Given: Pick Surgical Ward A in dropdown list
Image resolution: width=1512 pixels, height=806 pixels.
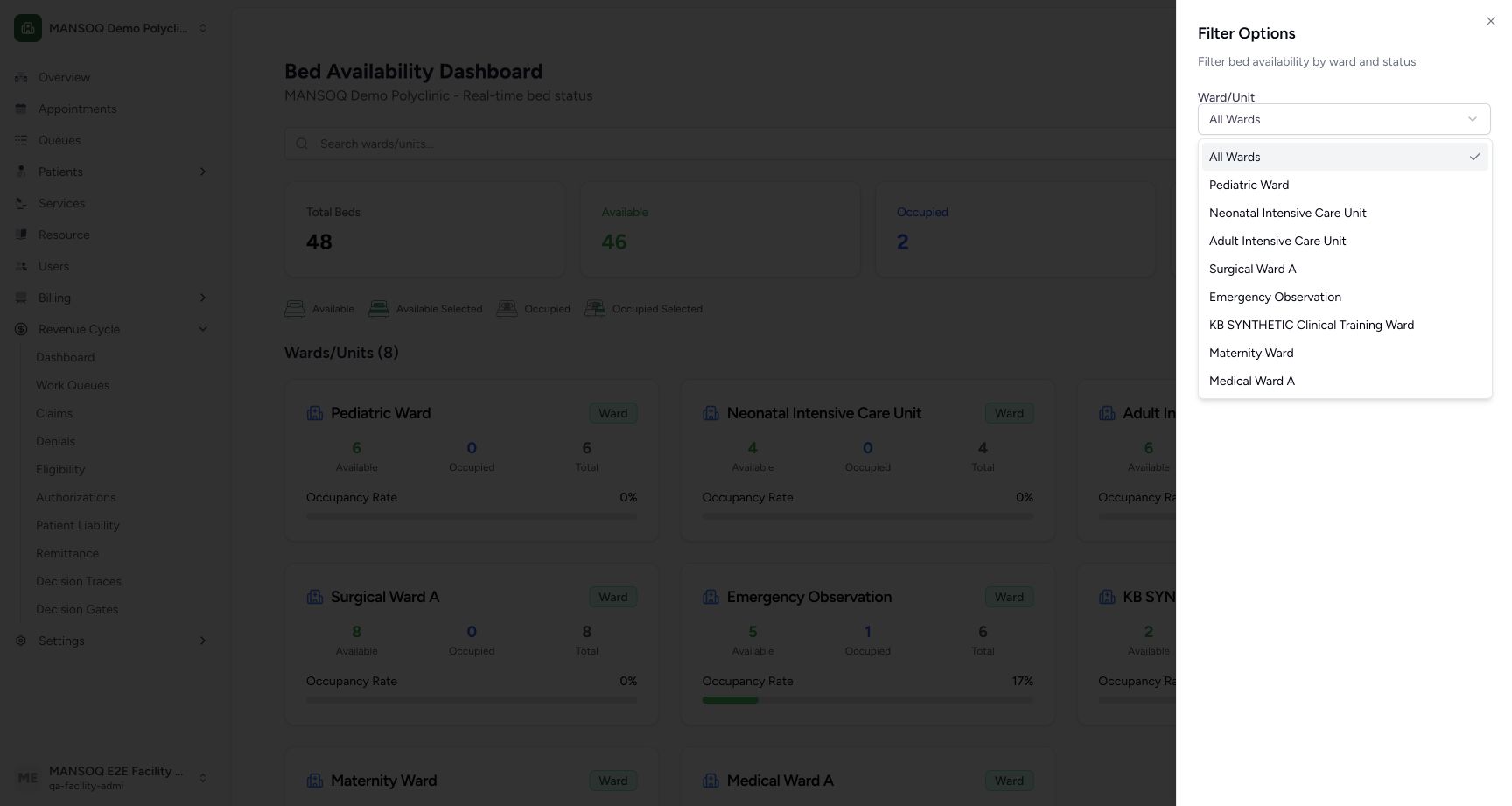Looking at the screenshot, I should pyautogui.click(x=1345, y=269).
